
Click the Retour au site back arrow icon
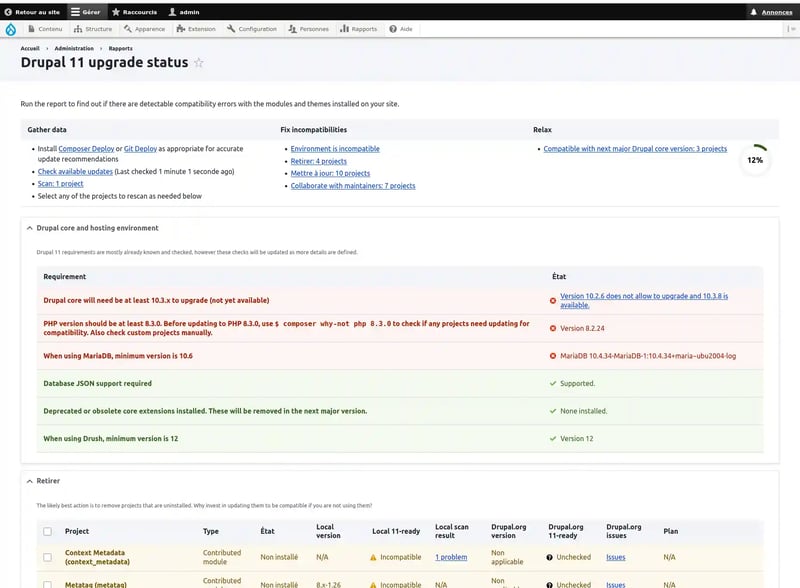click(8, 12)
